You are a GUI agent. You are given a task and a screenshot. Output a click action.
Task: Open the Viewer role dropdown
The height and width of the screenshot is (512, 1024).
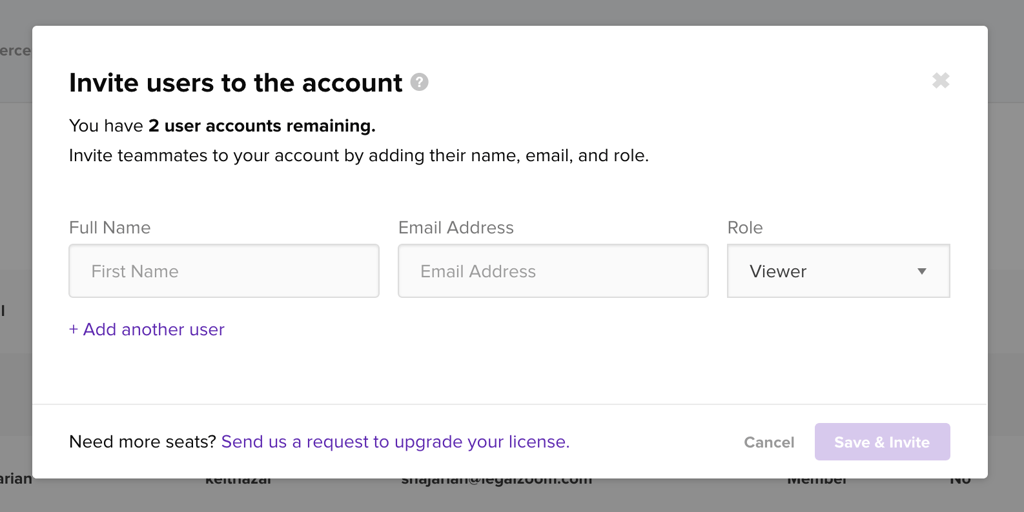tap(838, 271)
